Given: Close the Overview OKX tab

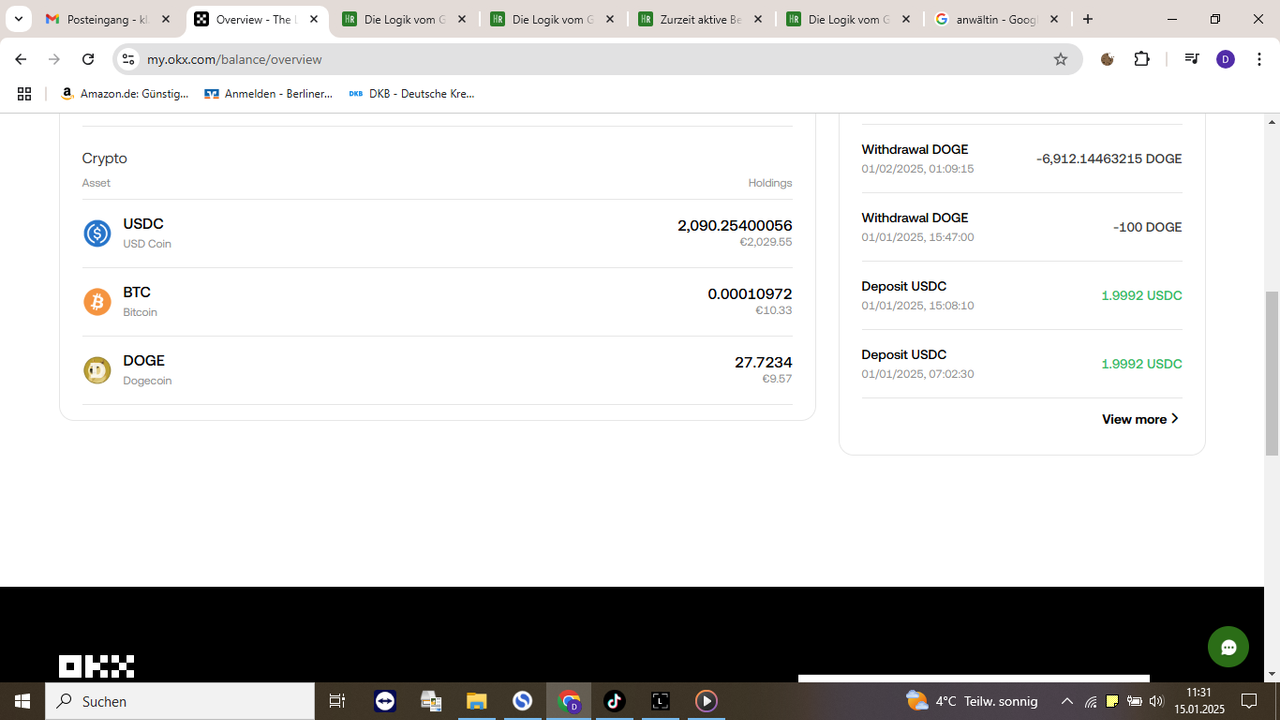Looking at the screenshot, I should [314, 19].
